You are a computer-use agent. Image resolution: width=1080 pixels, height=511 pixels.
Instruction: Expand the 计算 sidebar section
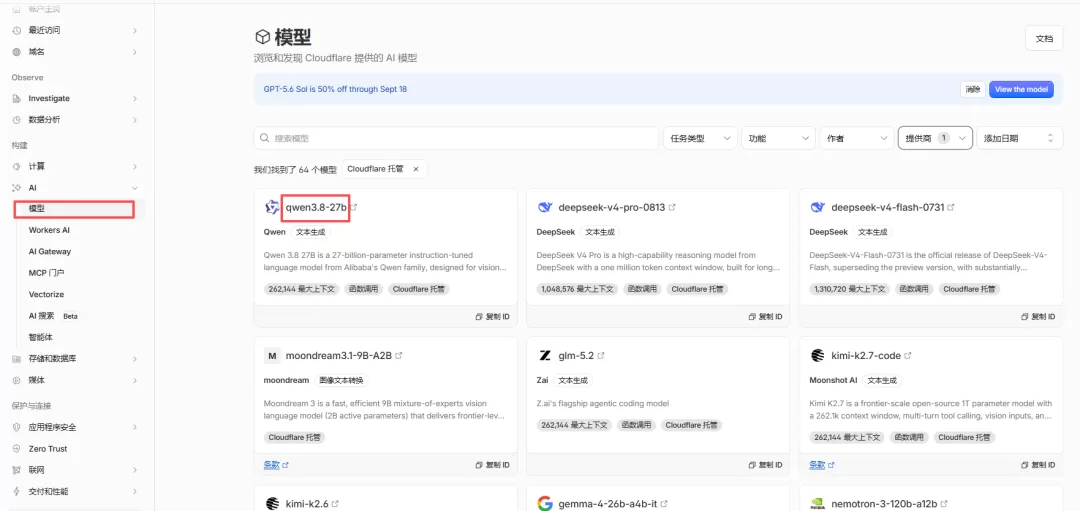(x=135, y=167)
